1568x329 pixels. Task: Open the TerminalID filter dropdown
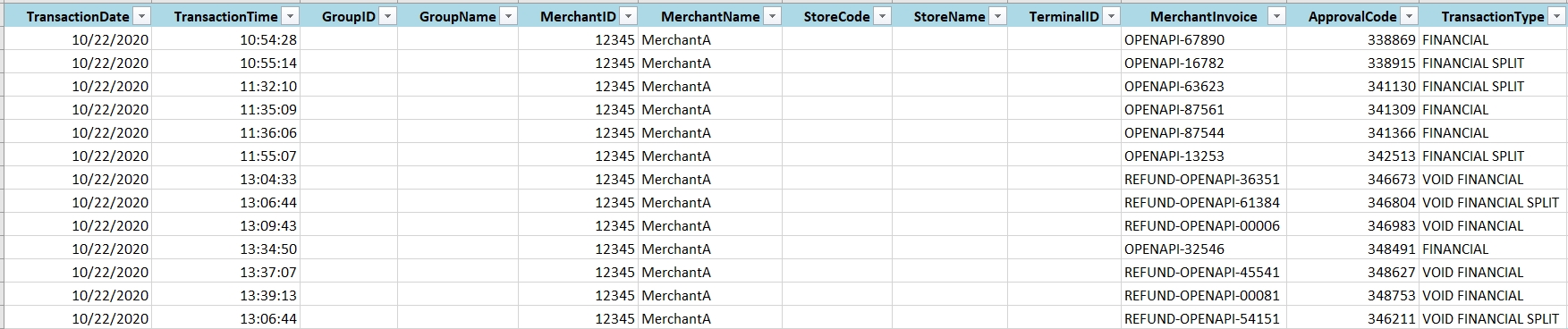click(x=1111, y=17)
